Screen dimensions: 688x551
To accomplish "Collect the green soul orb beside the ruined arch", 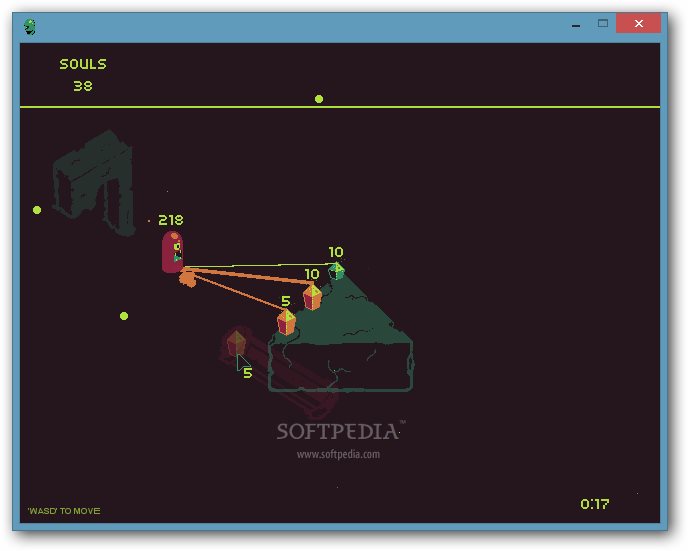I will 37,210.
